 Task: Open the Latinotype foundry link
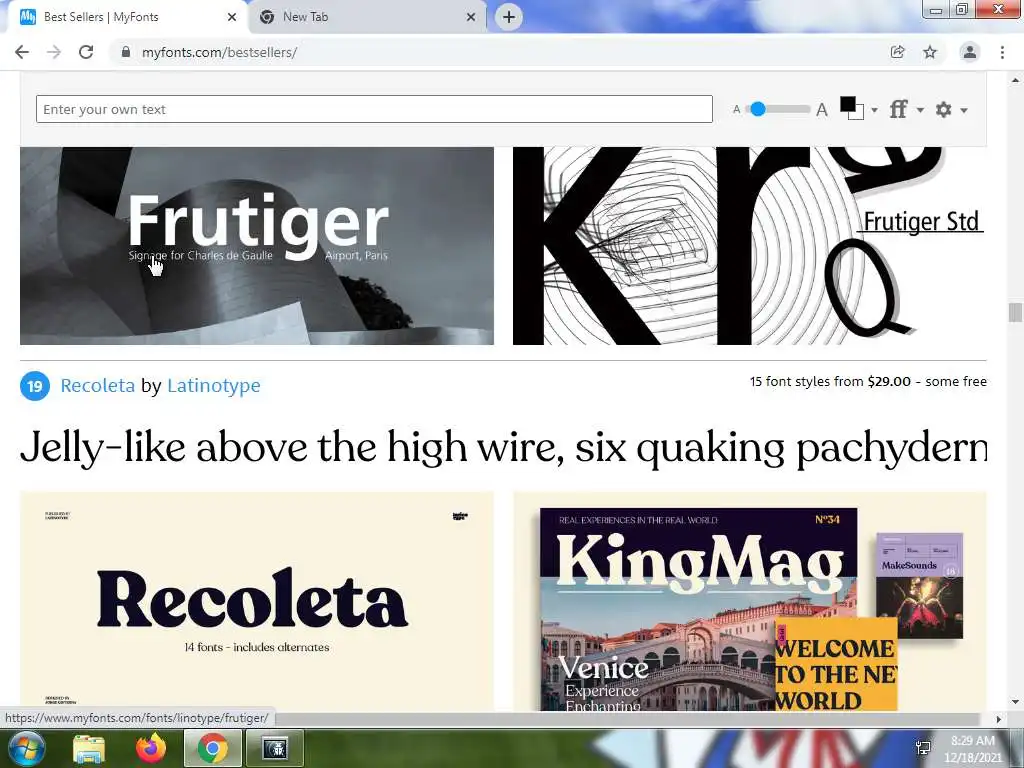214,385
